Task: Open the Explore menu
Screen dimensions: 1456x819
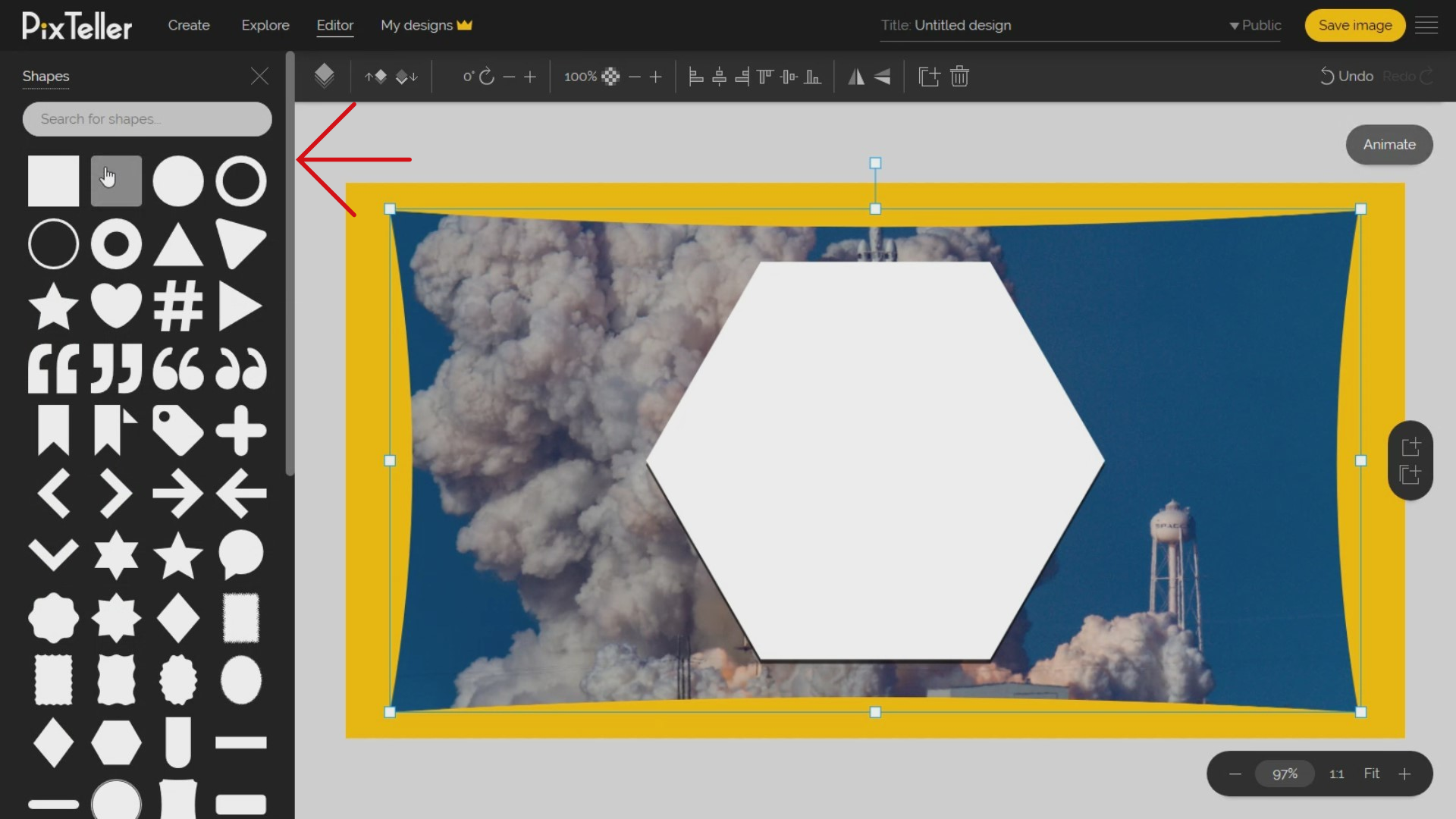Action: (x=265, y=25)
